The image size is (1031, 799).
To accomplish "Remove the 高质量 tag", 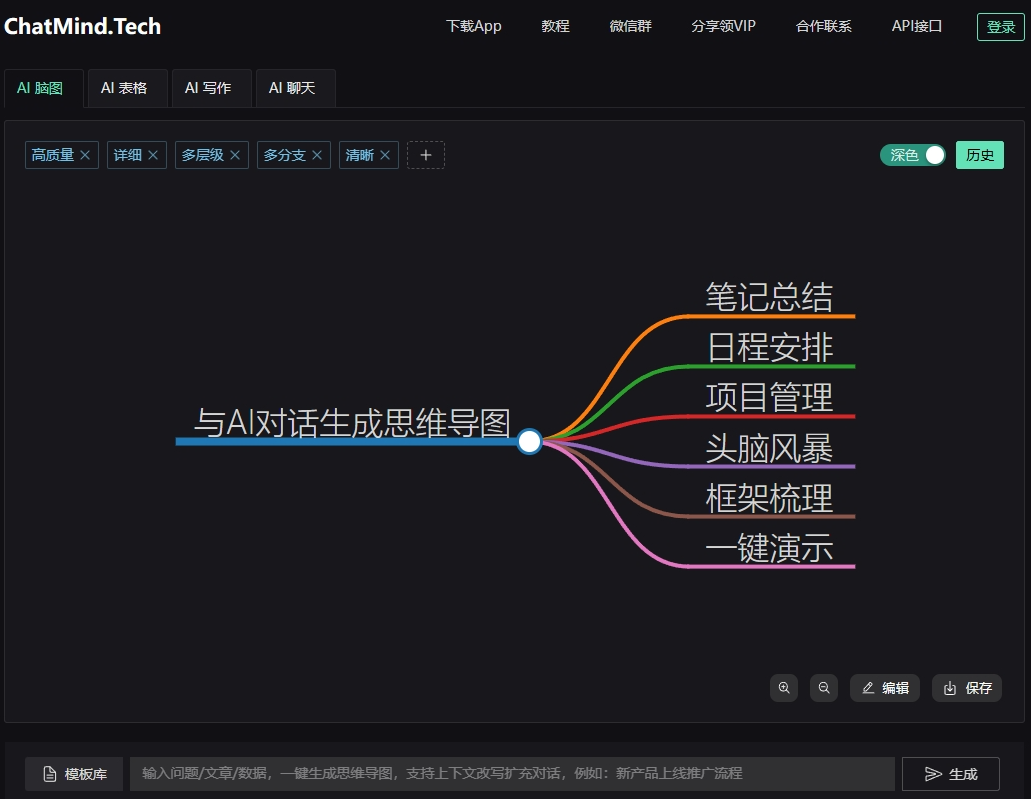I will coord(85,155).
